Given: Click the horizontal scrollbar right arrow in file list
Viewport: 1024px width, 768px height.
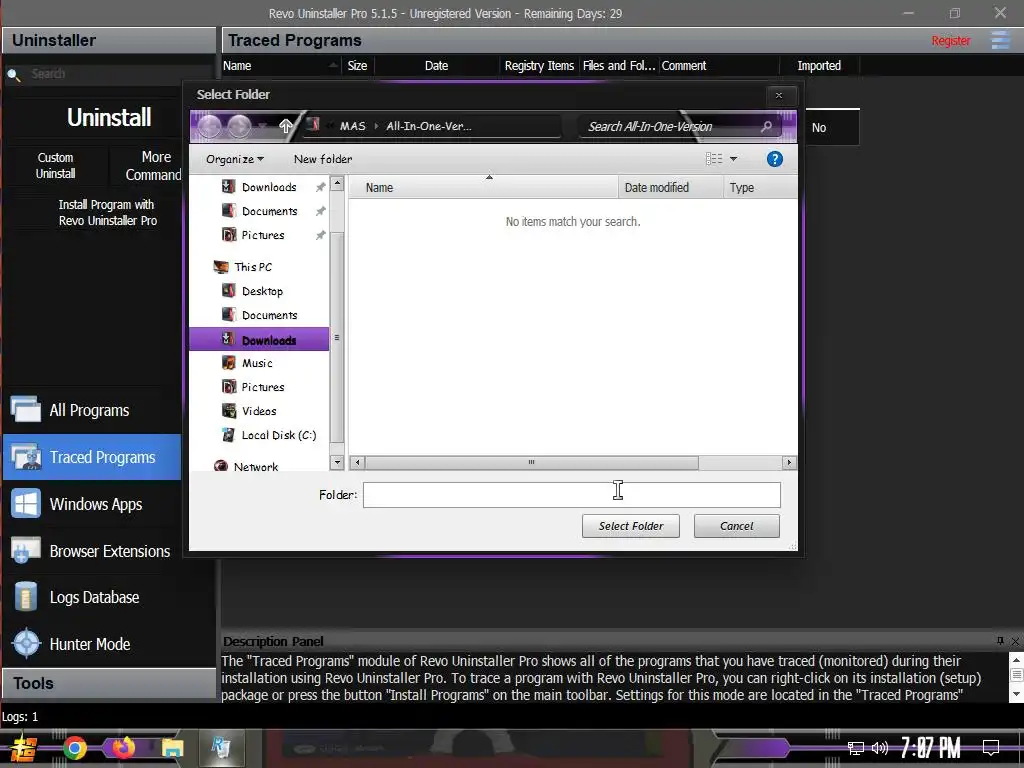Looking at the screenshot, I should [789, 462].
